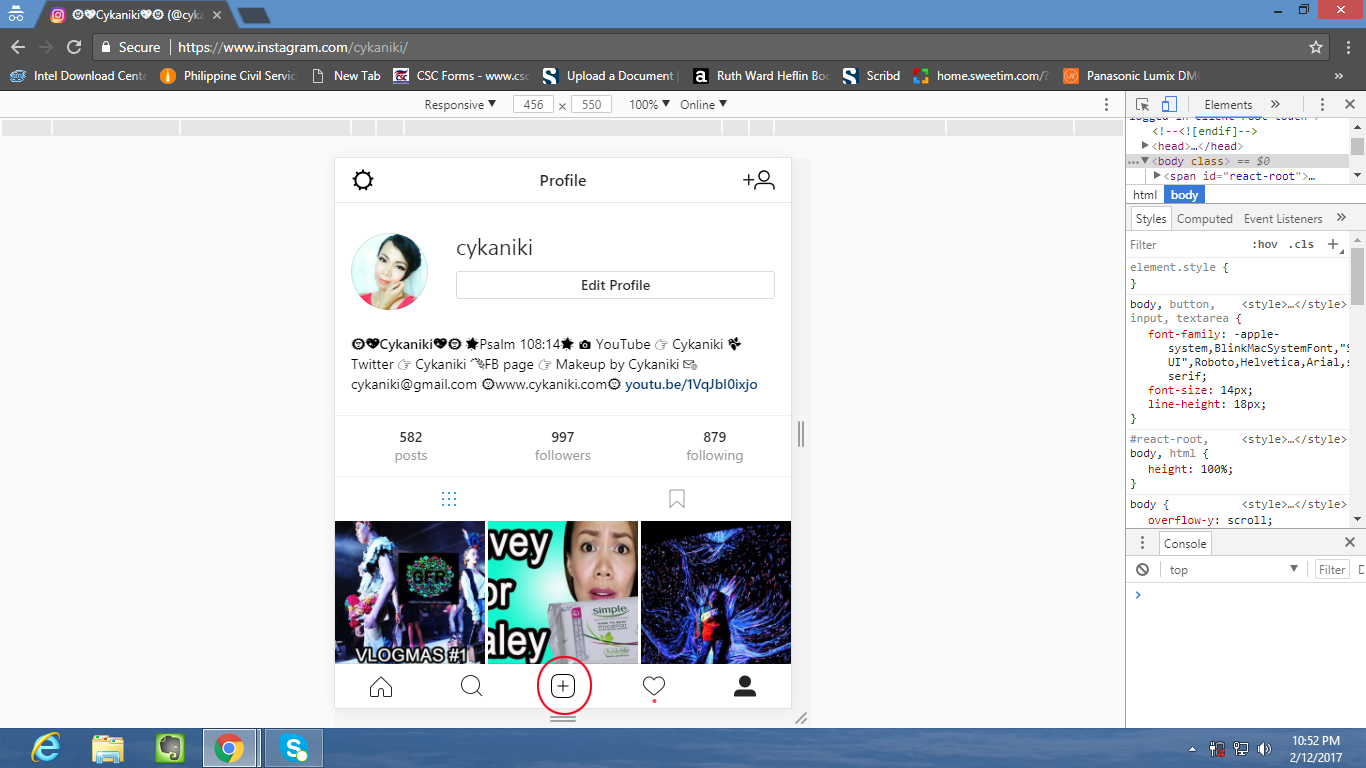Viewport: 1366px width, 768px height.
Task: Select the search magnifier in Instagram nav
Action: coord(471,687)
